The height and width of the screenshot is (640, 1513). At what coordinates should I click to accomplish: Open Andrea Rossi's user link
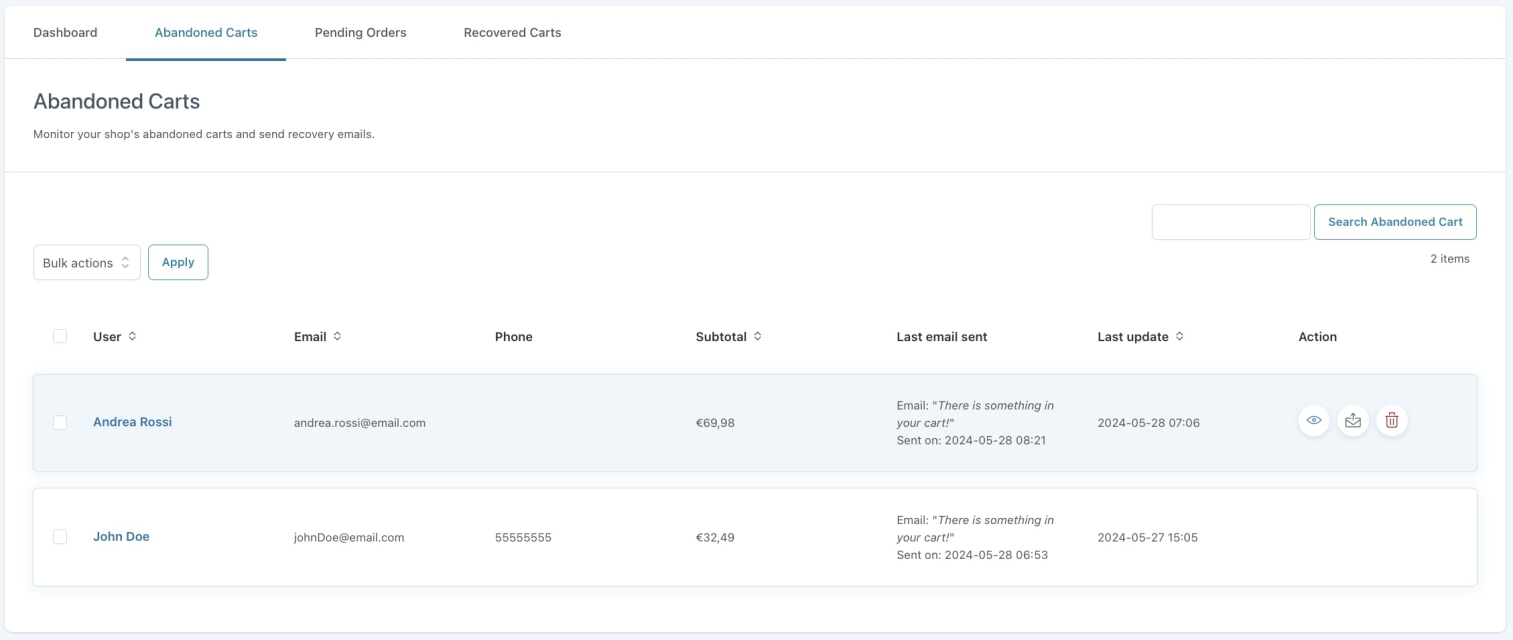132,422
